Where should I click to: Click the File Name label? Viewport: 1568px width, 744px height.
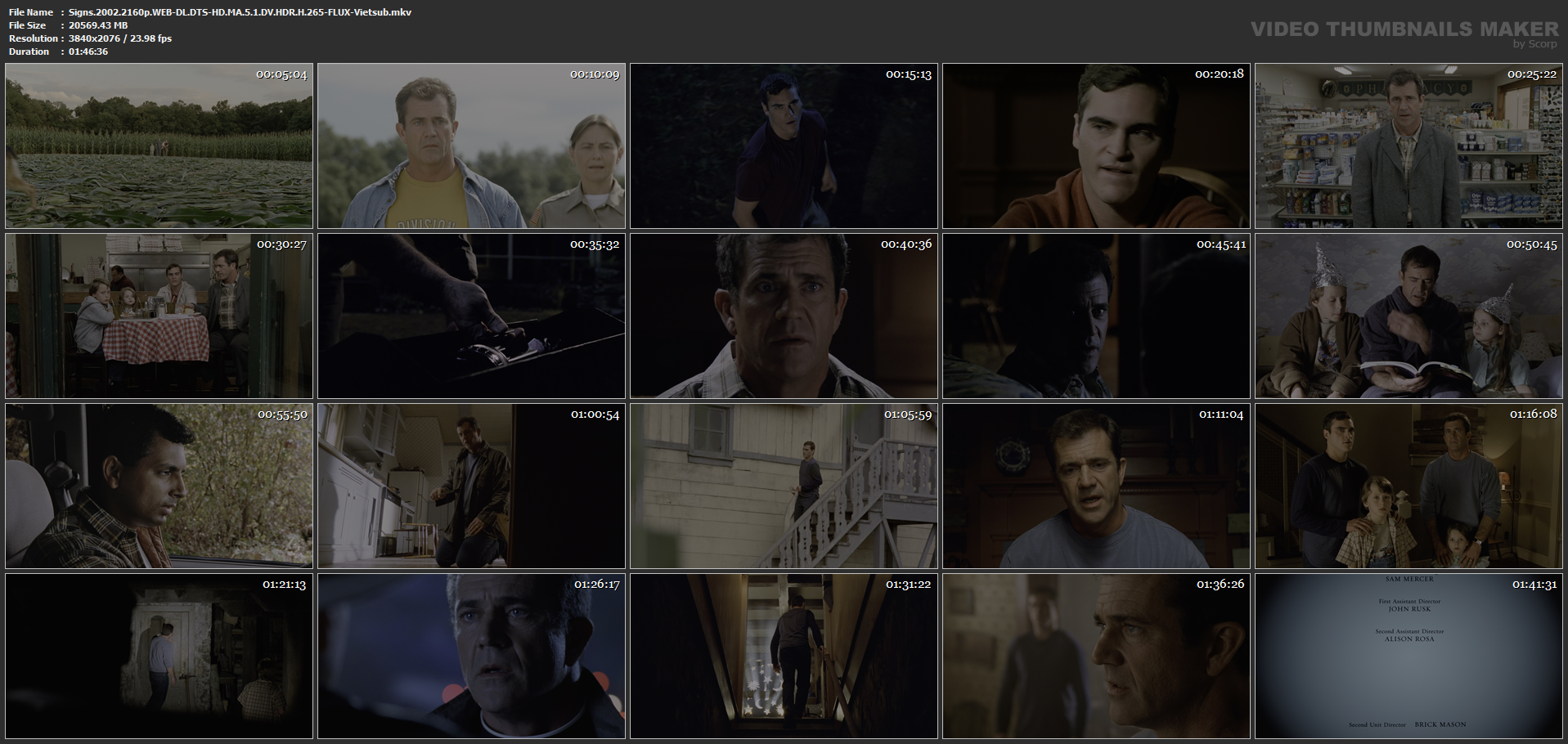(x=31, y=12)
